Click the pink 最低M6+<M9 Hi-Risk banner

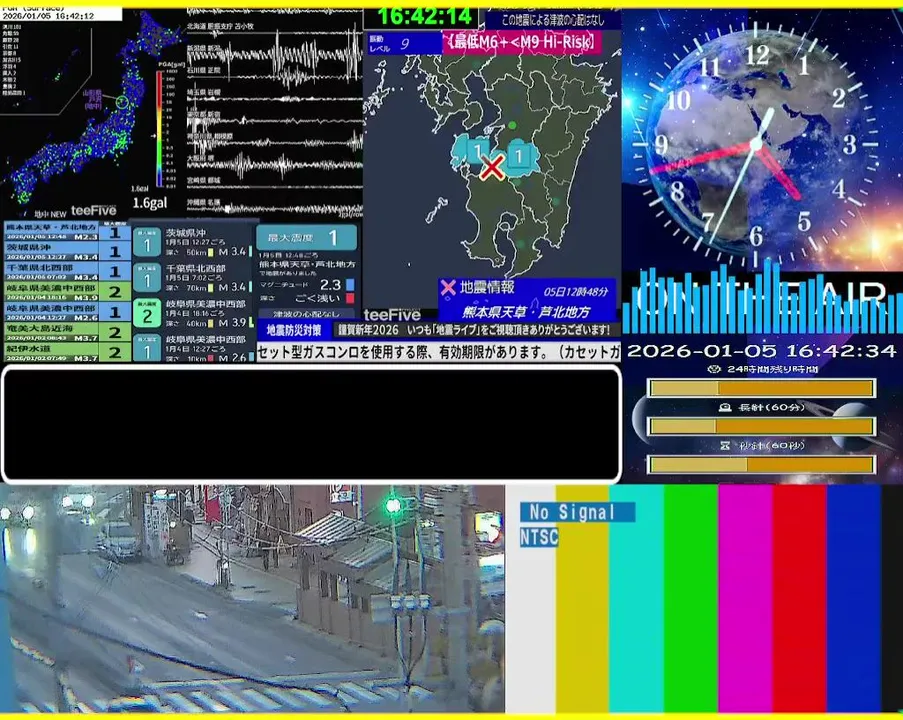coord(522,42)
